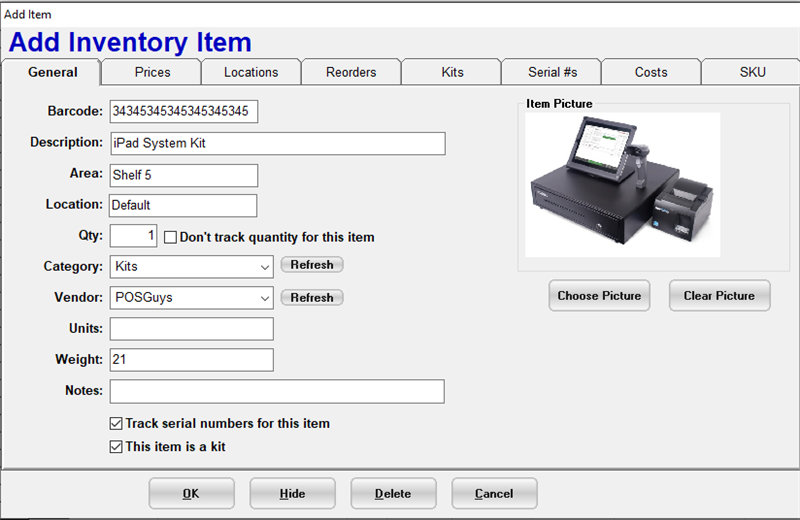Toggle the This item is a kit checkbox
Screen dimensions: 800x520
click(116, 447)
